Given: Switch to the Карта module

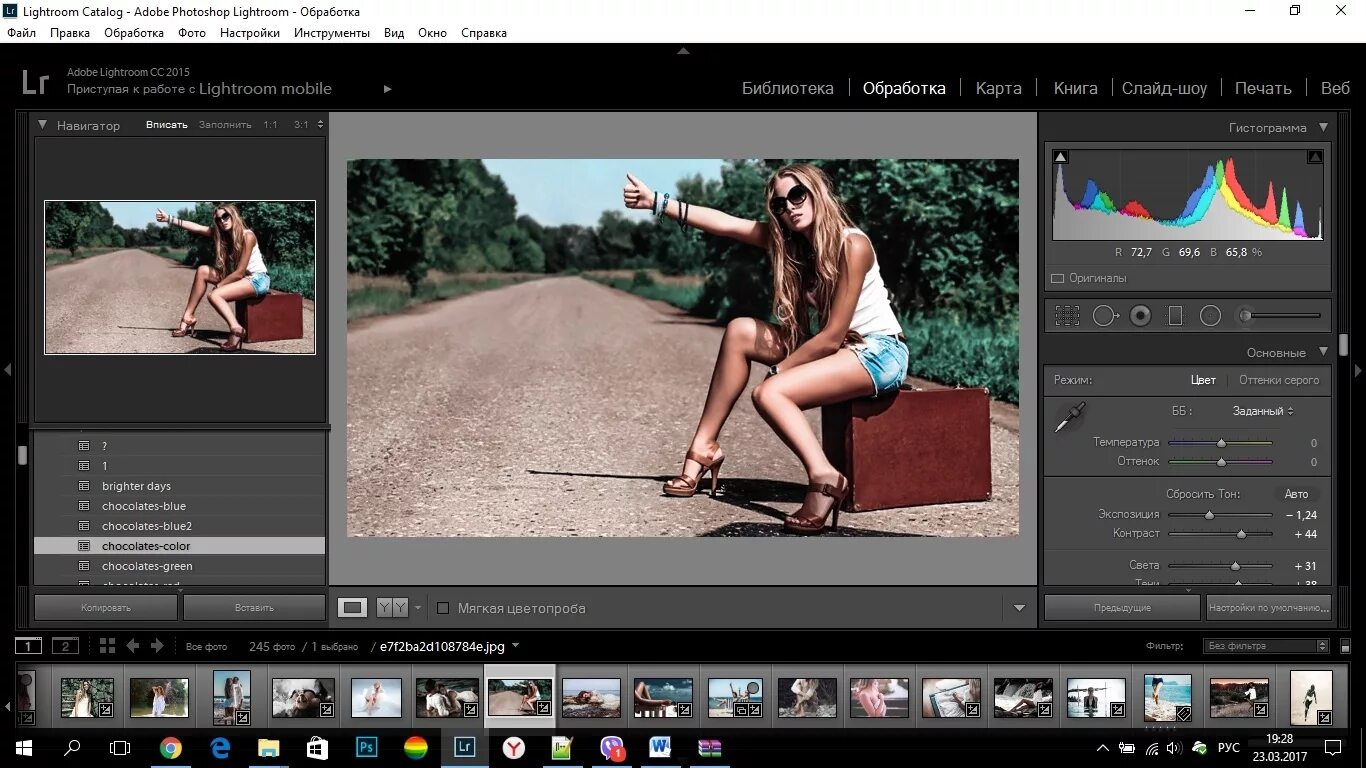Looking at the screenshot, I should pos(999,88).
